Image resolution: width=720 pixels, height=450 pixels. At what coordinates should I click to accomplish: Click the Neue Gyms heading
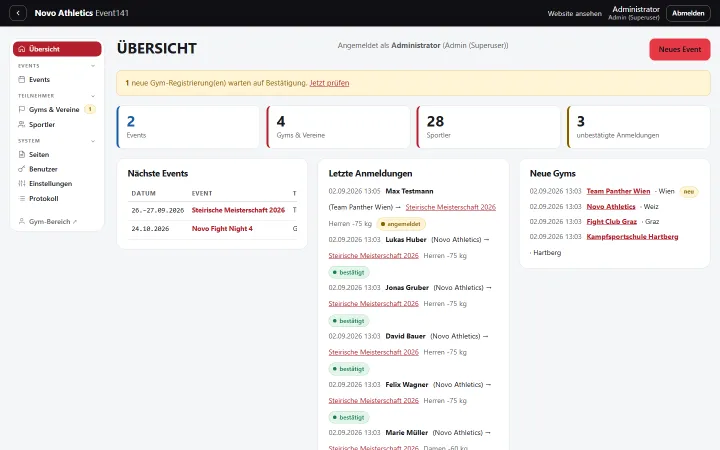click(x=552, y=174)
